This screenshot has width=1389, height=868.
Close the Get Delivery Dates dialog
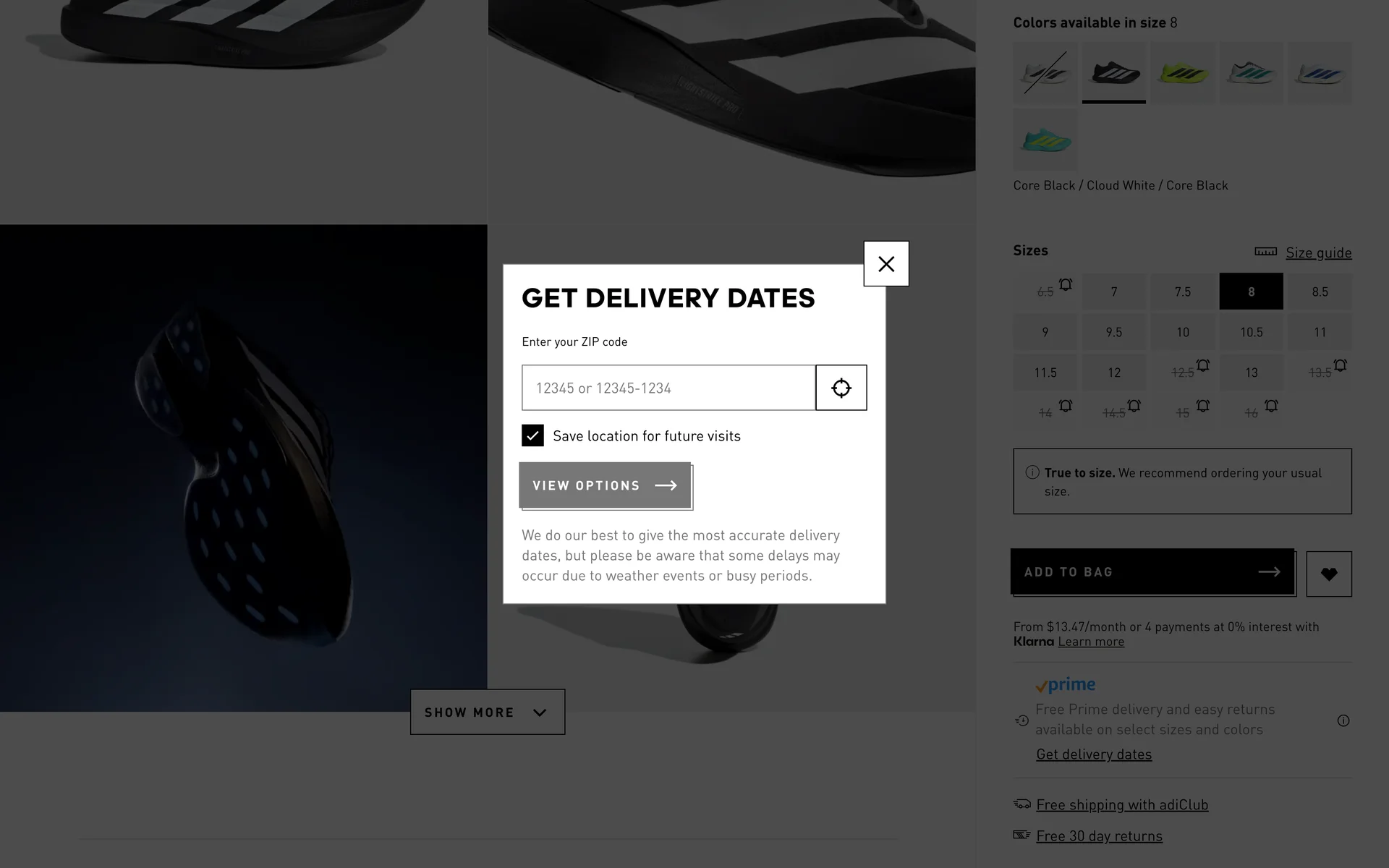pos(886,264)
